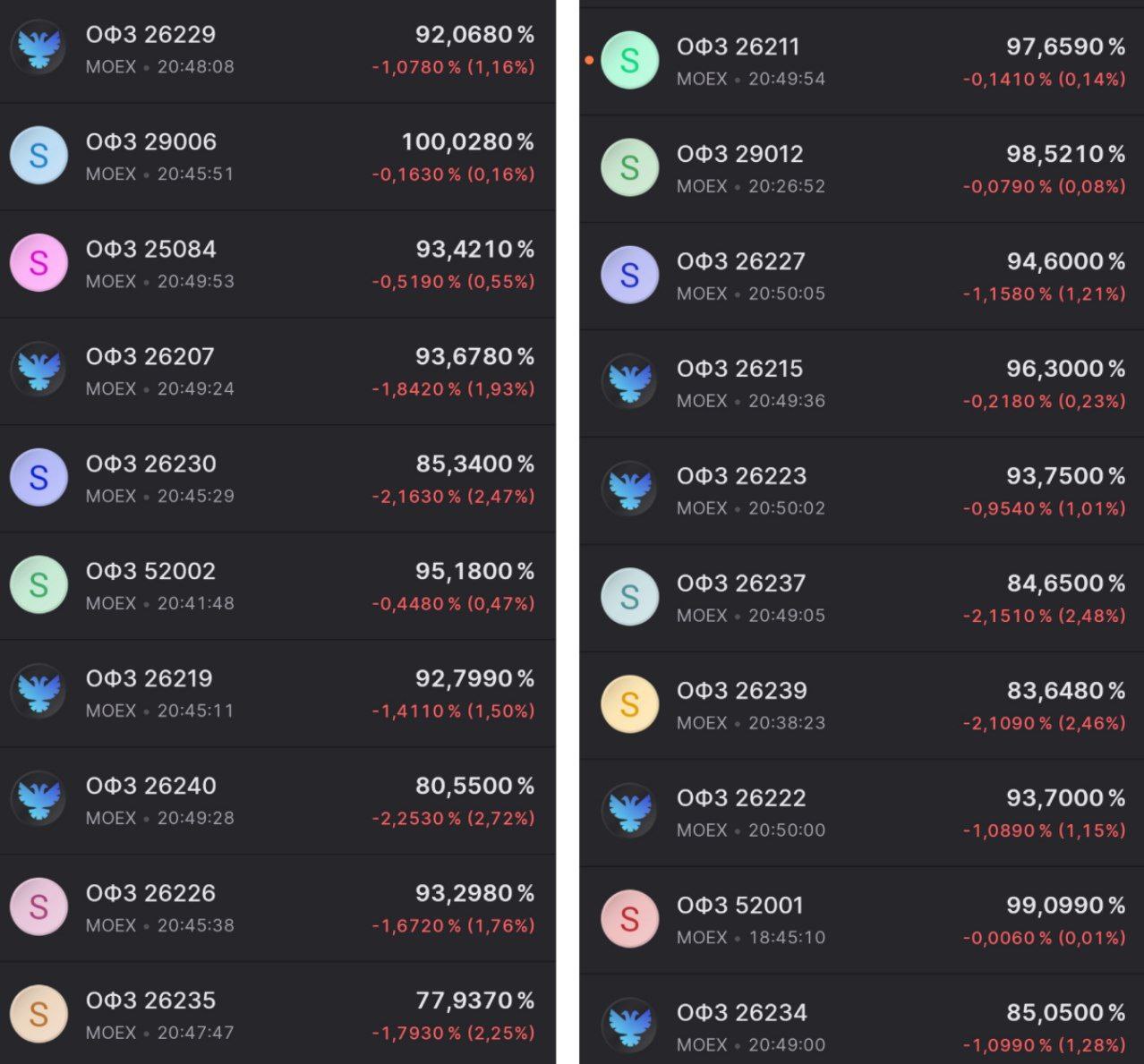Click the 84,6500% price of ОФЗ 26237
Image resolution: width=1144 pixels, height=1064 pixels.
1065,583
